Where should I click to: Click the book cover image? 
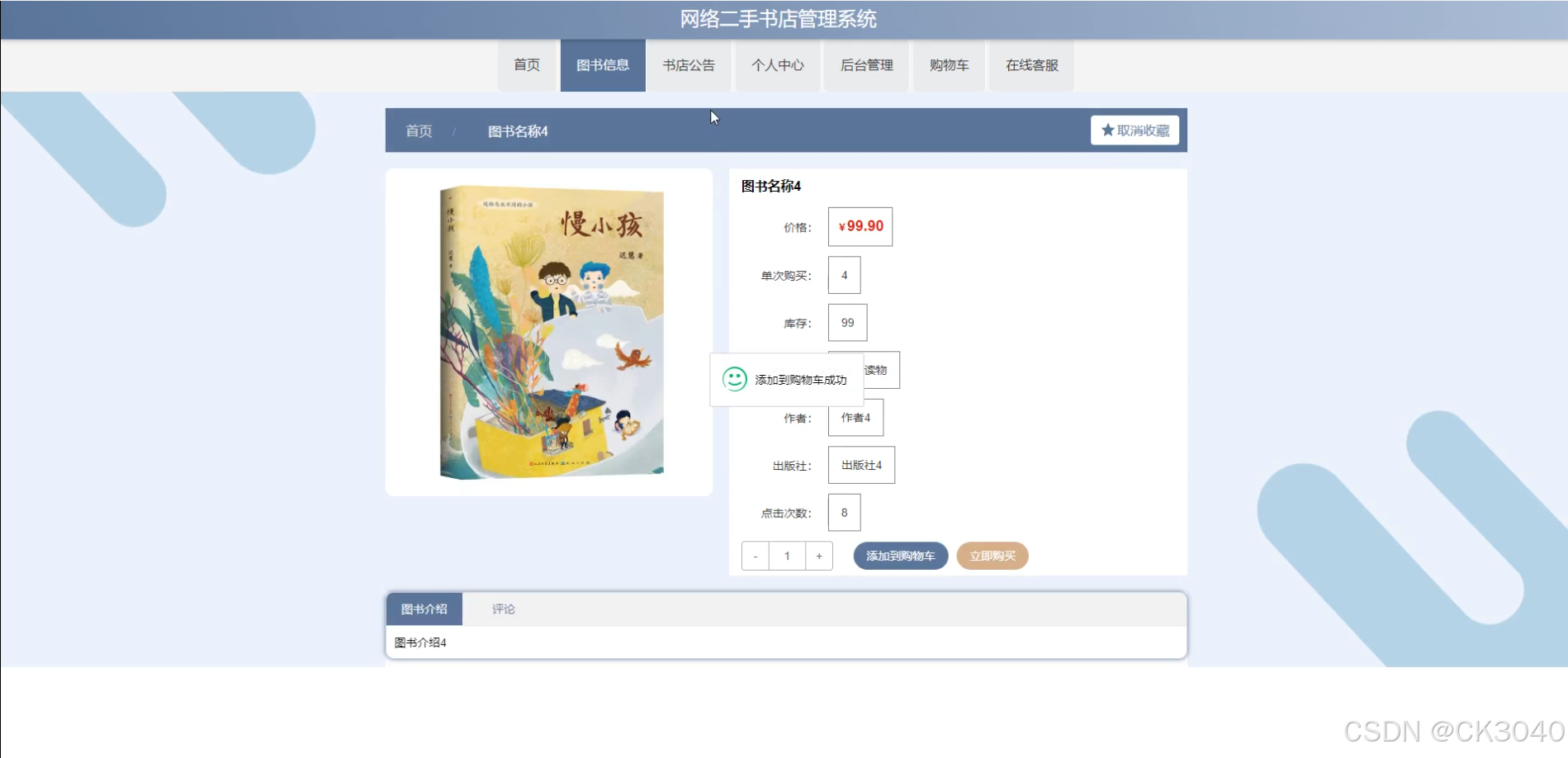click(552, 332)
